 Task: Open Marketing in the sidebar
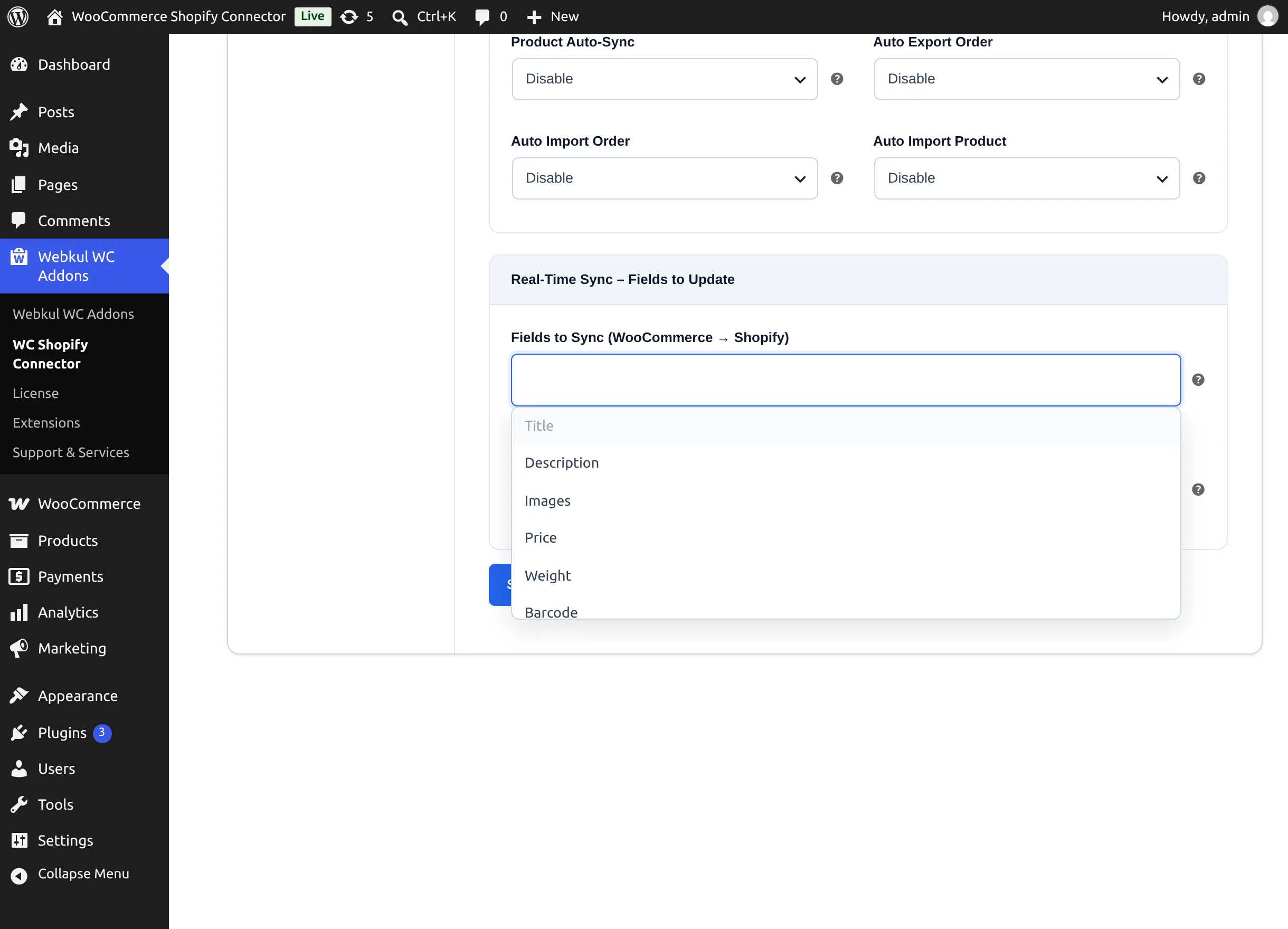pos(84,649)
